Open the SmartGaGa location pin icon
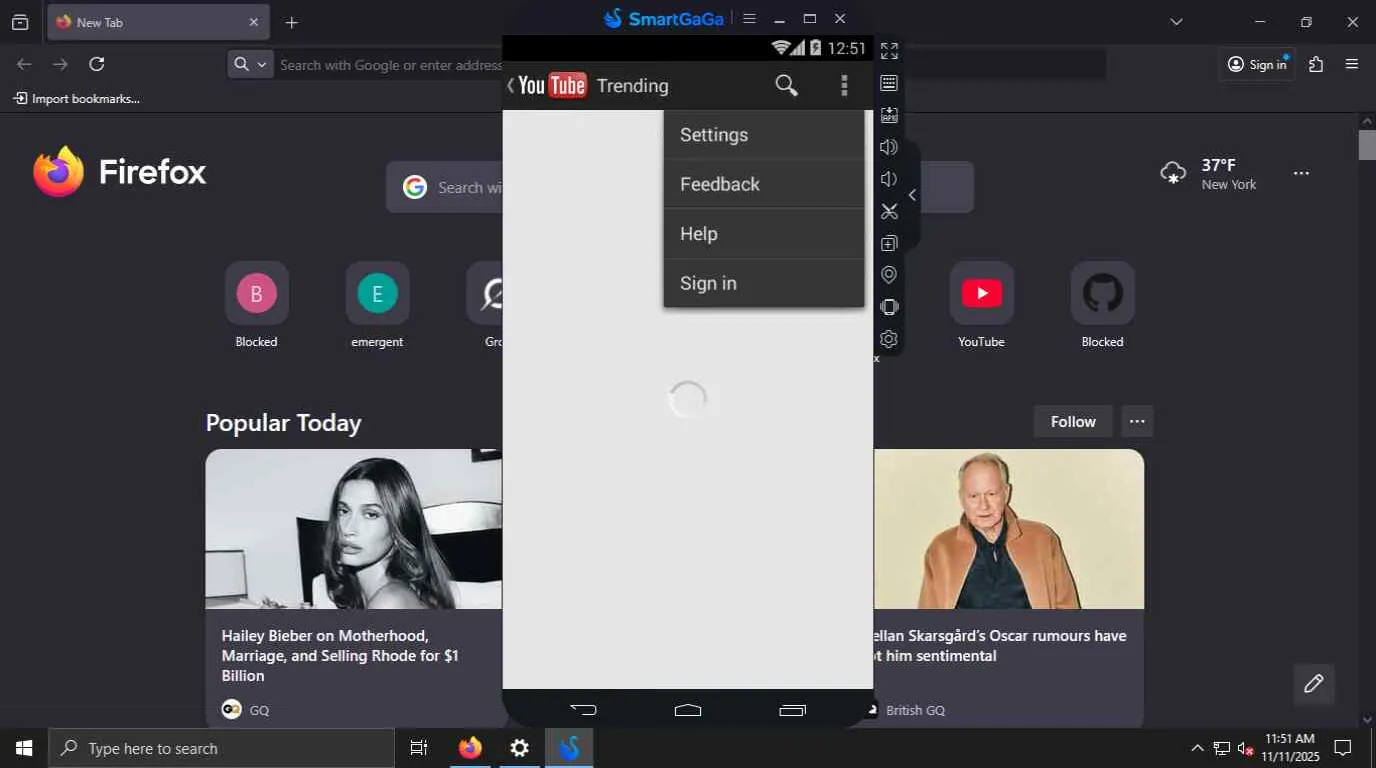Viewport: 1376px width, 768px height. pyautogui.click(x=889, y=275)
